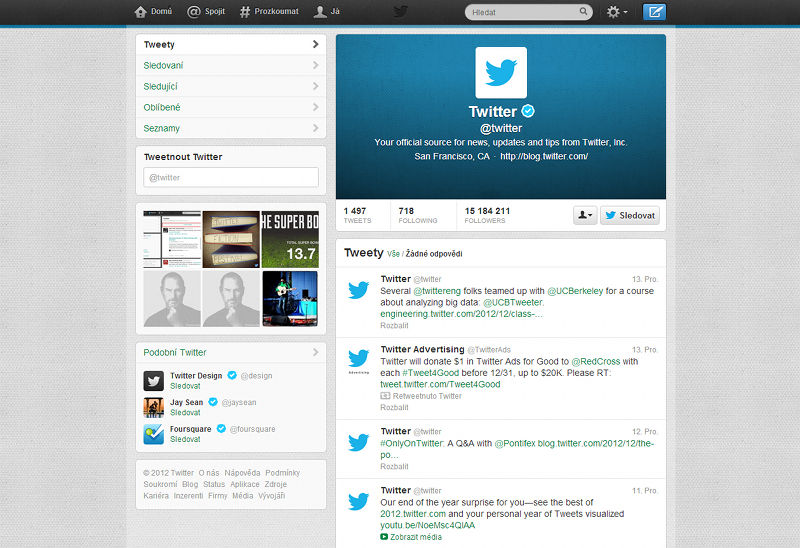Click the Jay Sean avatar icon
The image size is (800, 548).
(x=154, y=407)
